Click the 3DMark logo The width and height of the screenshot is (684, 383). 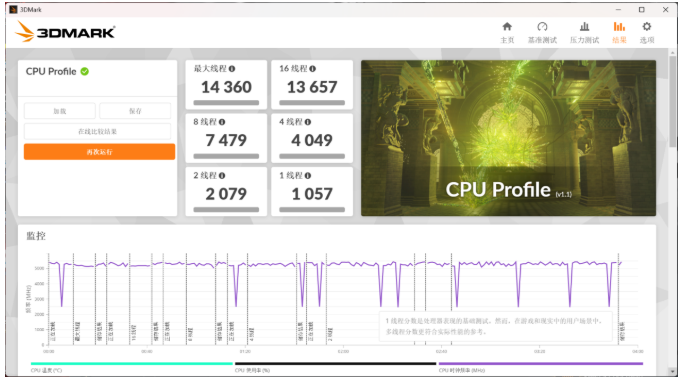point(65,32)
